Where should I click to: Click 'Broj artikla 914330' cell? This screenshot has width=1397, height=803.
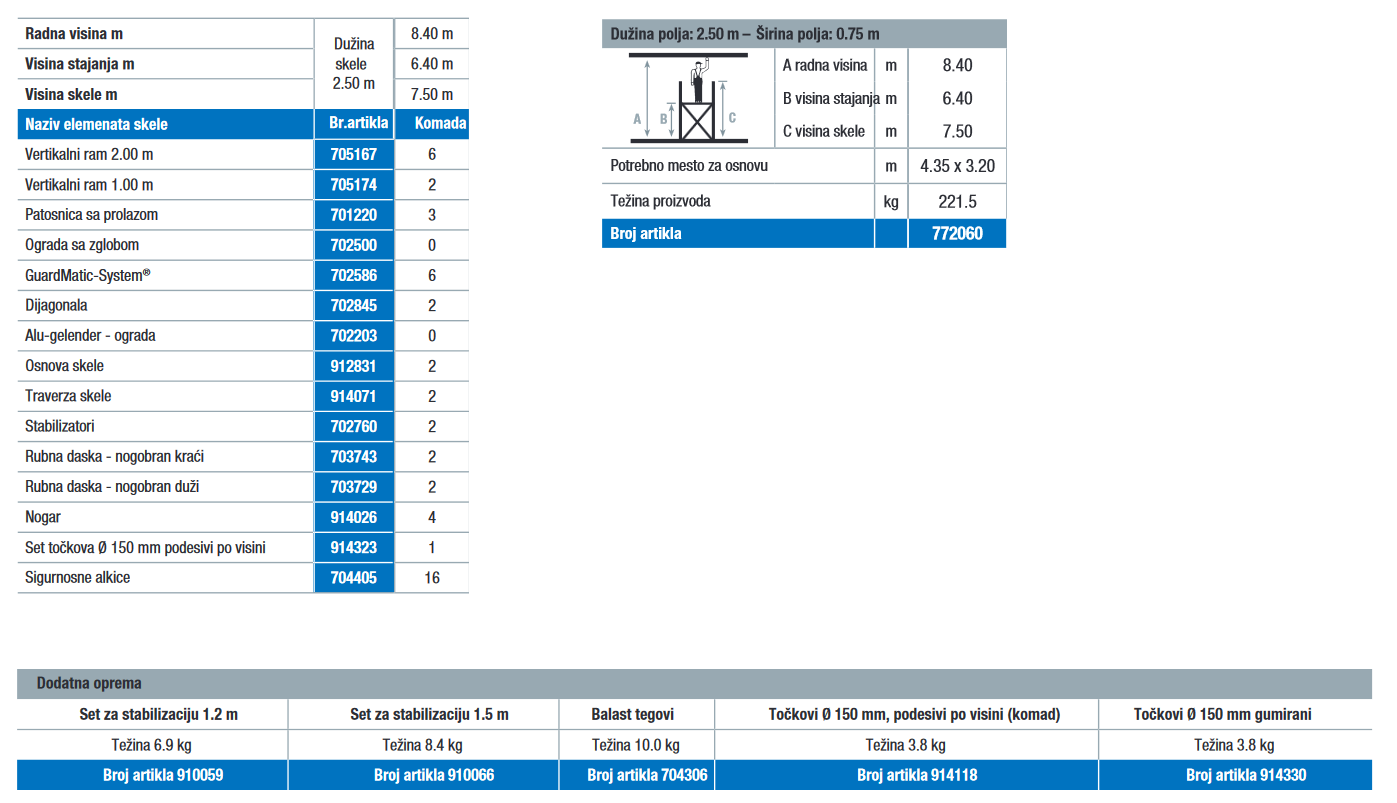1235,775
